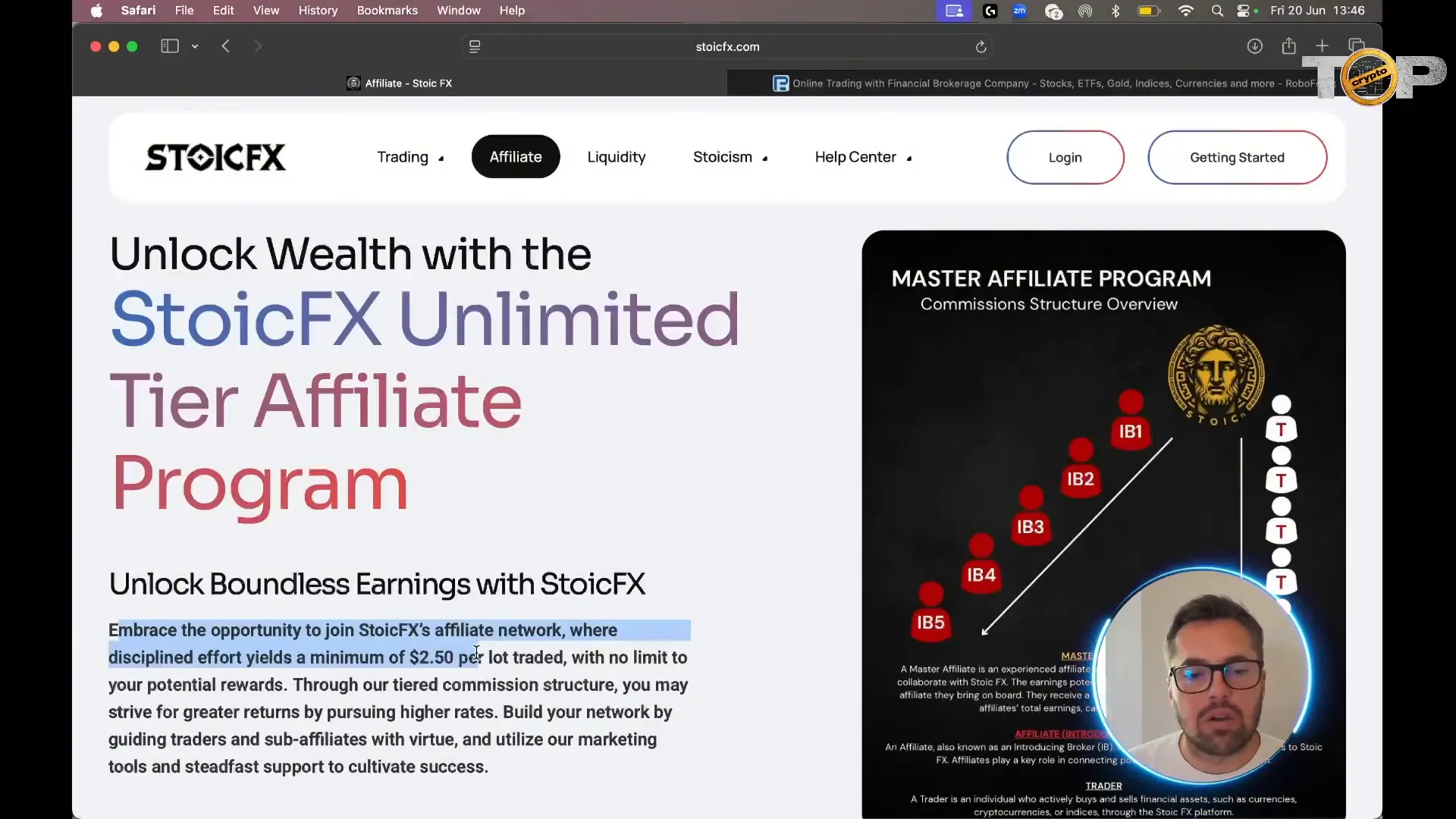Open Control Center icon
1456x819 pixels.
pyautogui.click(x=1243, y=11)
